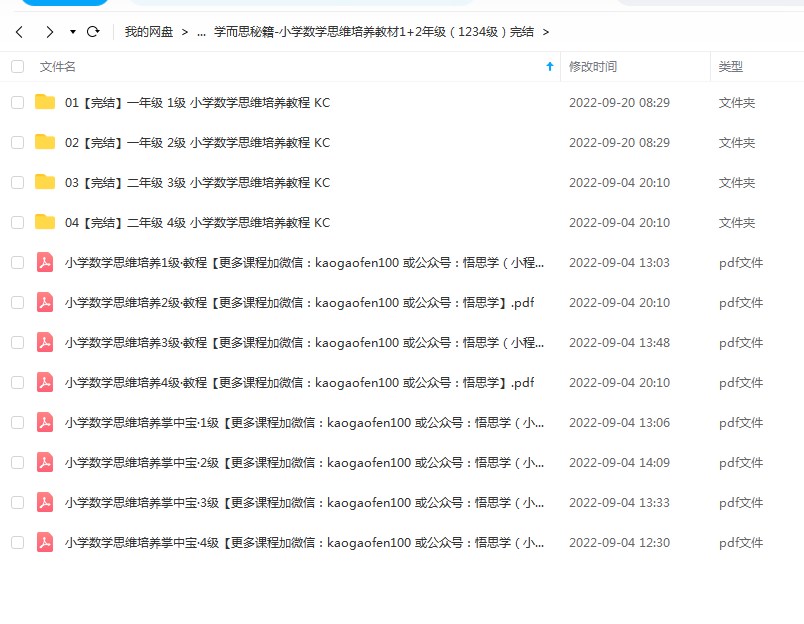Check the box for 掌中宝·2级 pdf
The image size is (804, 624).
[17, 462]
